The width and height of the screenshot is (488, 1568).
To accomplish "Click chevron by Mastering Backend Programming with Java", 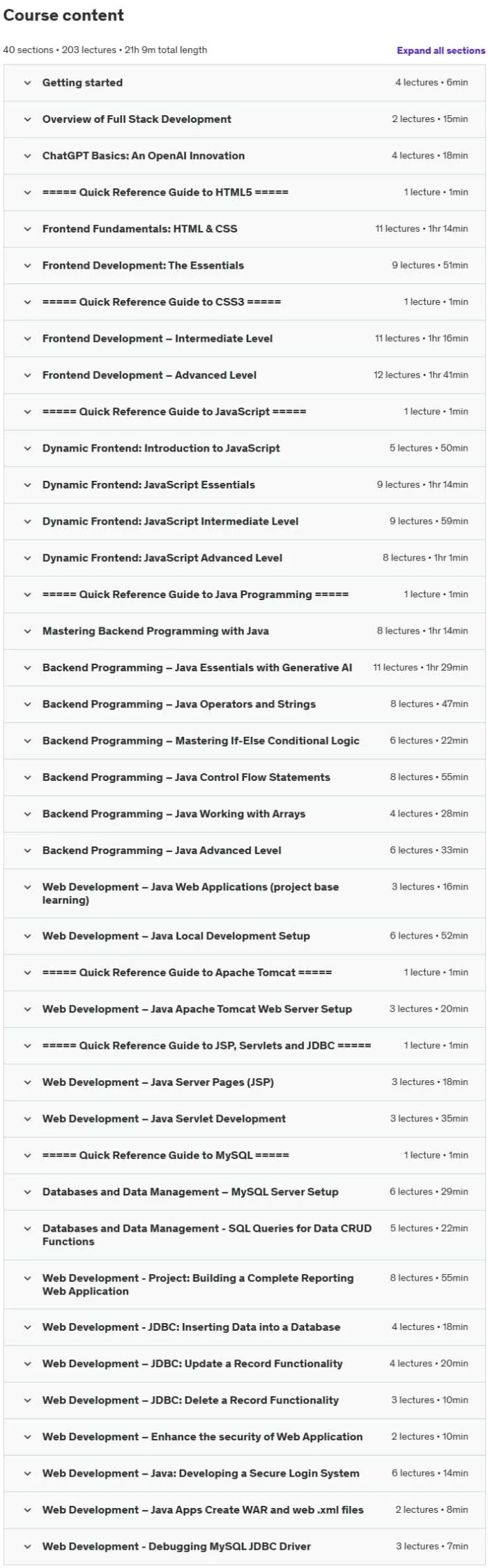I will pos(27,631).
